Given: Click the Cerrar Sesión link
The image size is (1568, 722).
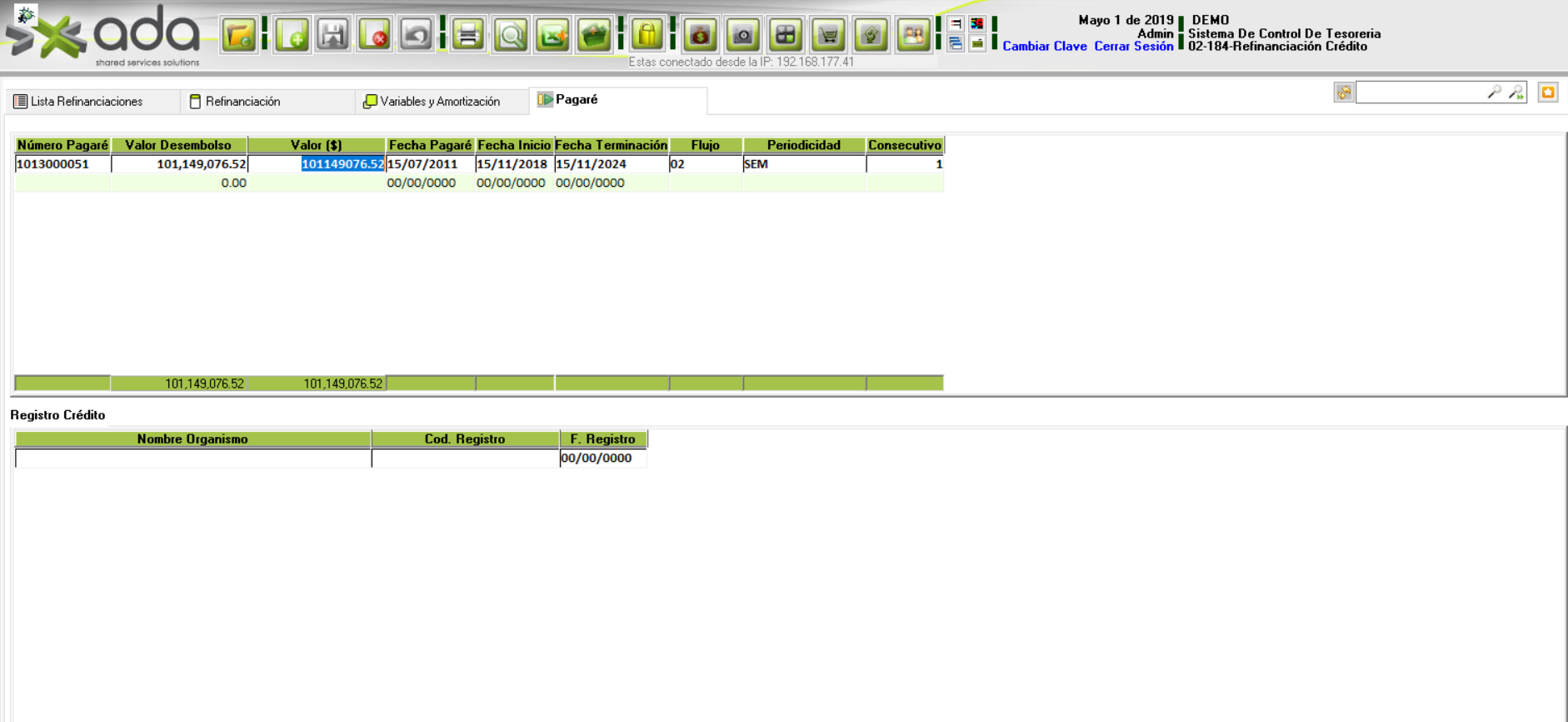Looking at the screenshot, I should [x=1133, y=47].
